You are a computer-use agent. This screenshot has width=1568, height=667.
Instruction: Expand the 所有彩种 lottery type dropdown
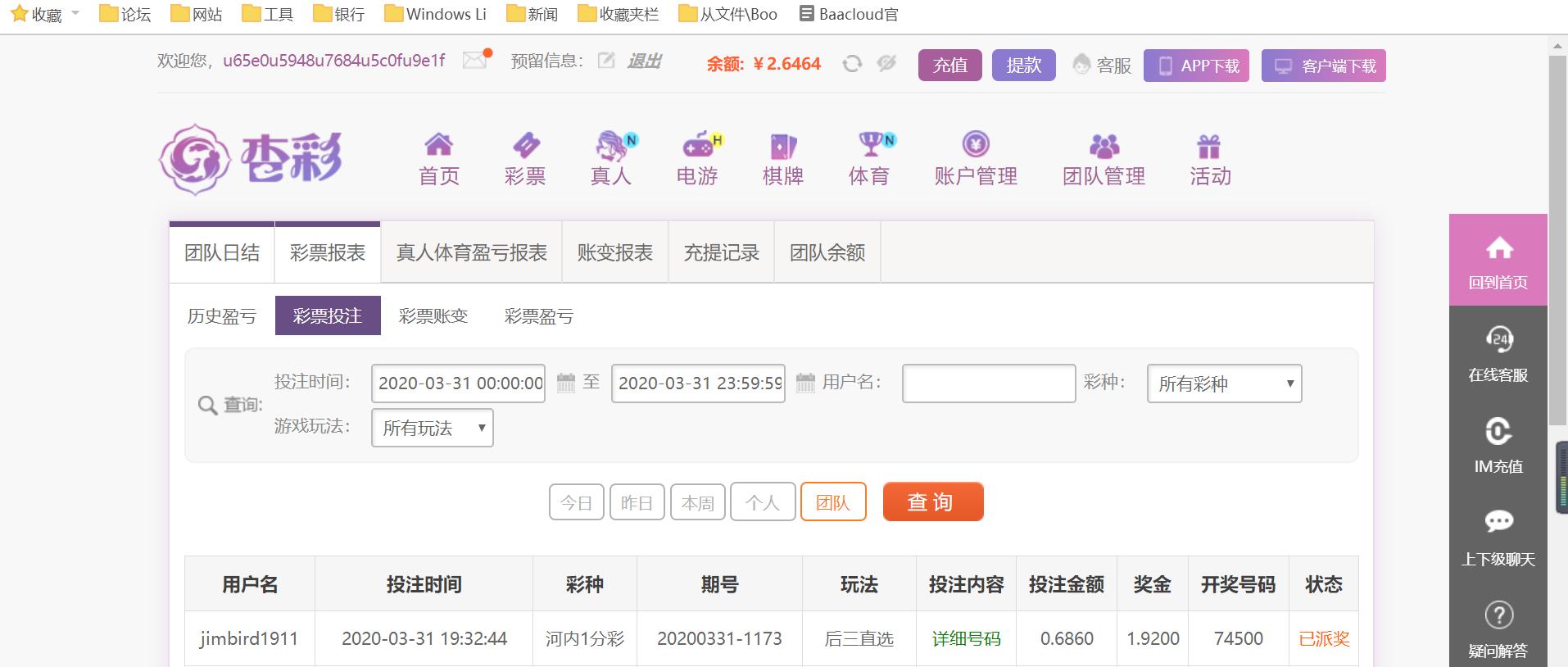[1224, 383]
